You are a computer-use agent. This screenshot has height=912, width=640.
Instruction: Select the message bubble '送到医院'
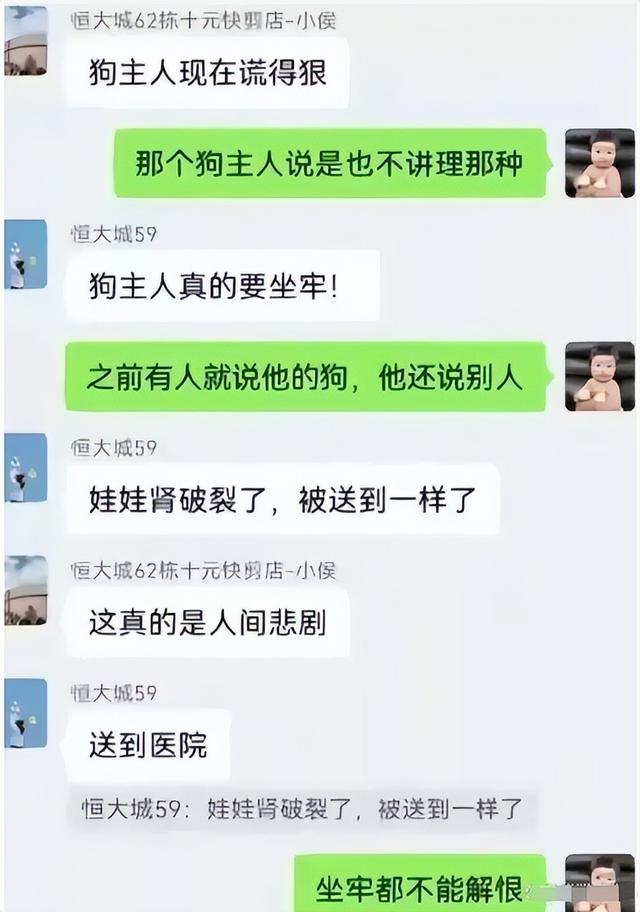click(148, 746)
